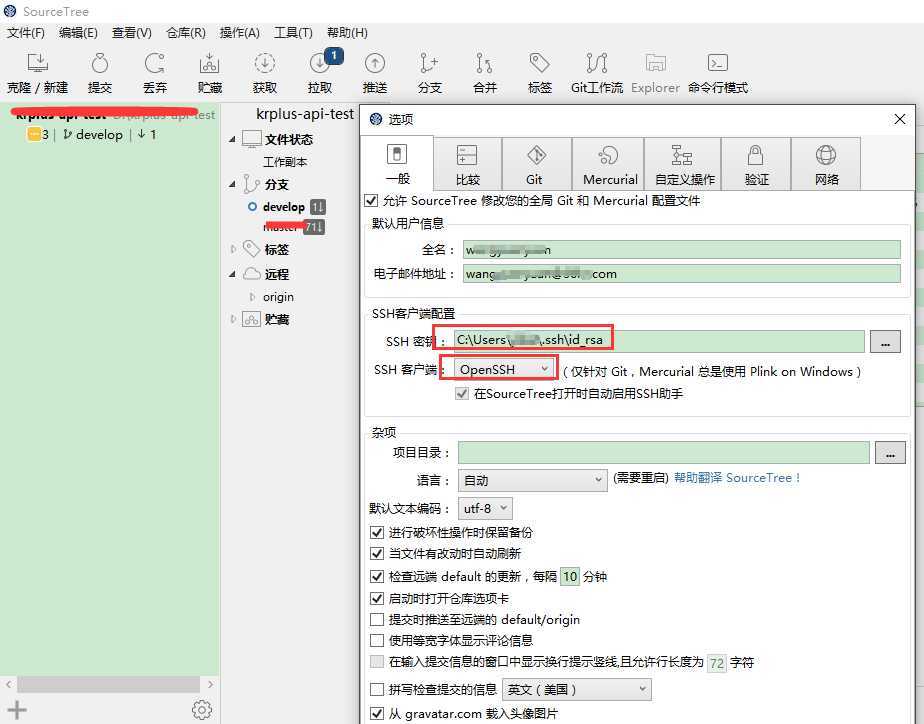Click the Explorer toolbar icon
The width and height of the screenshot is (924, 724).
point(655,63)
